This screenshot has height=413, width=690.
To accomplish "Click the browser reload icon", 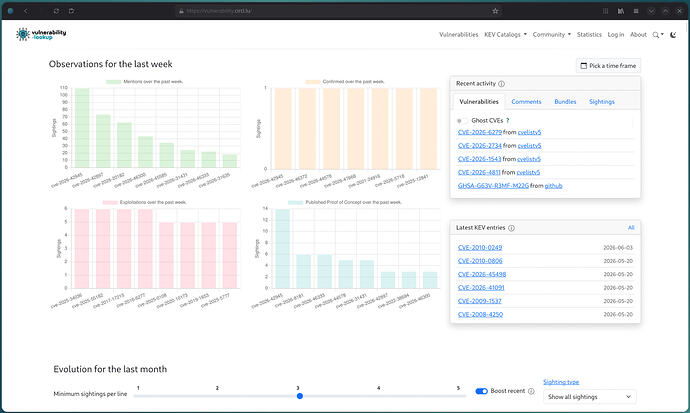I will (x=56, y=11).
